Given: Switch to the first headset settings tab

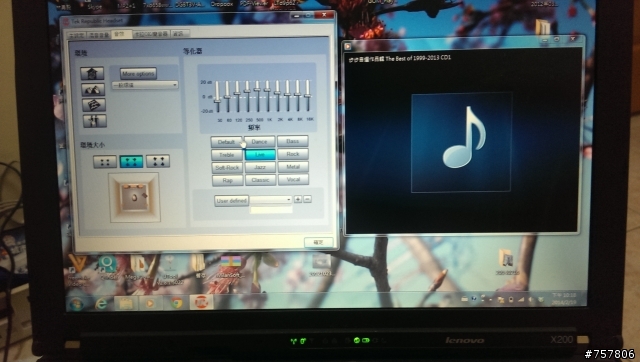Looking at the screenshot, I should click(x=76, y=36).
